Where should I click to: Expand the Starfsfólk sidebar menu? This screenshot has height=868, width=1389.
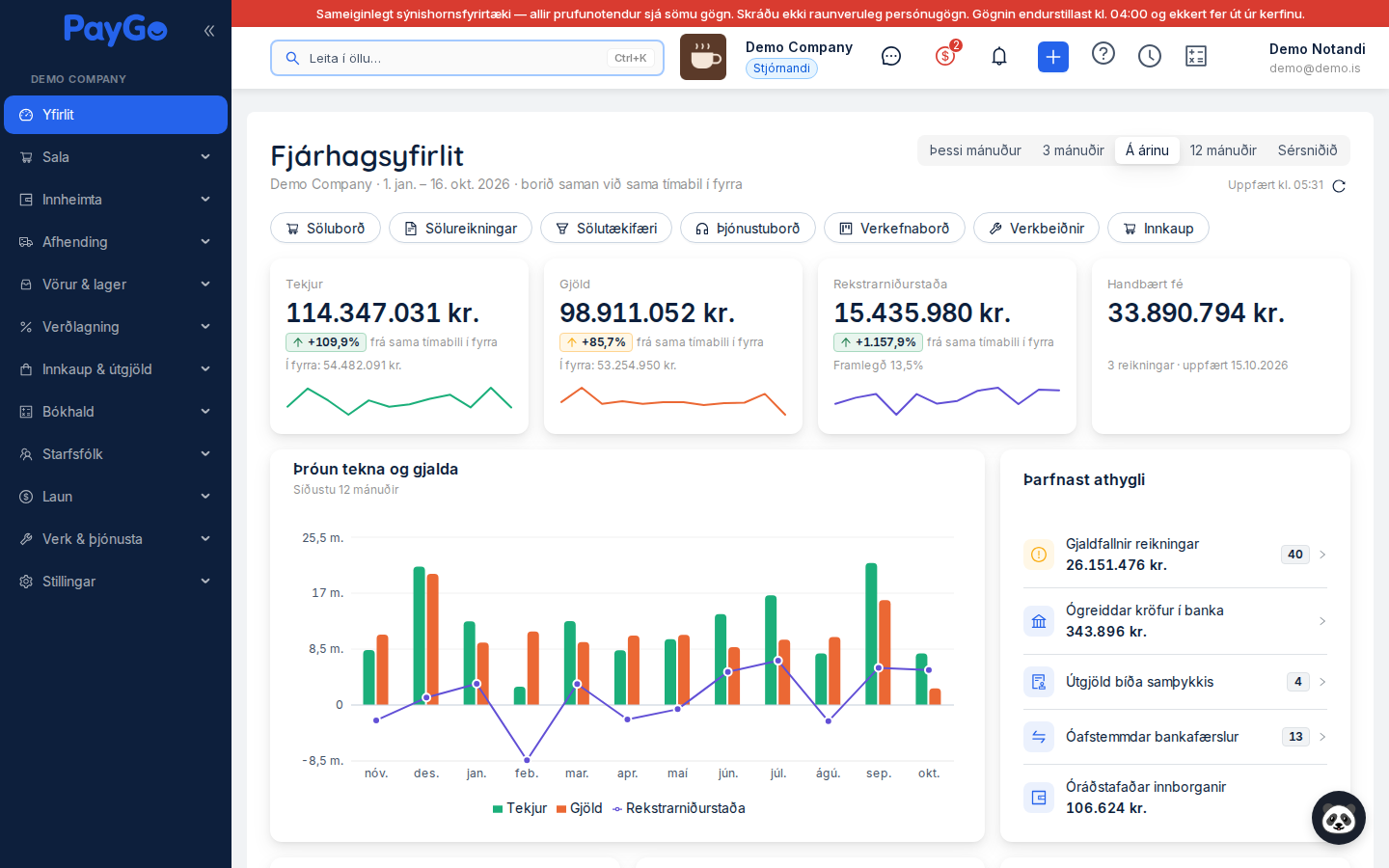(116, 454)
